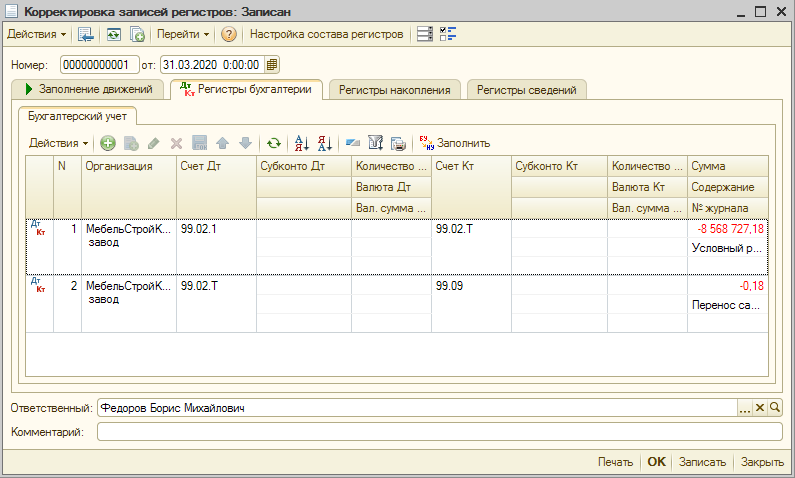
Task: Click the copy document icon in the top toolbar
Action: (x=137, y=34)
